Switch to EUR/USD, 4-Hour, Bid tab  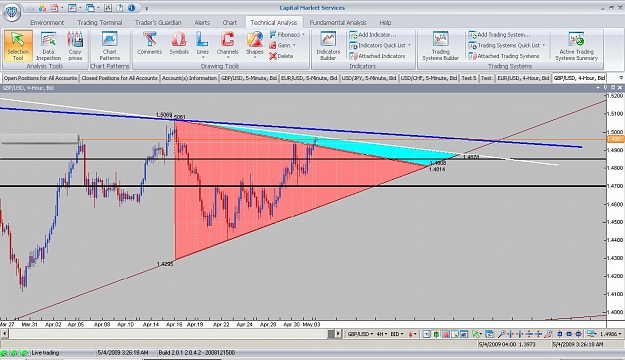click(x=523, y=78)
